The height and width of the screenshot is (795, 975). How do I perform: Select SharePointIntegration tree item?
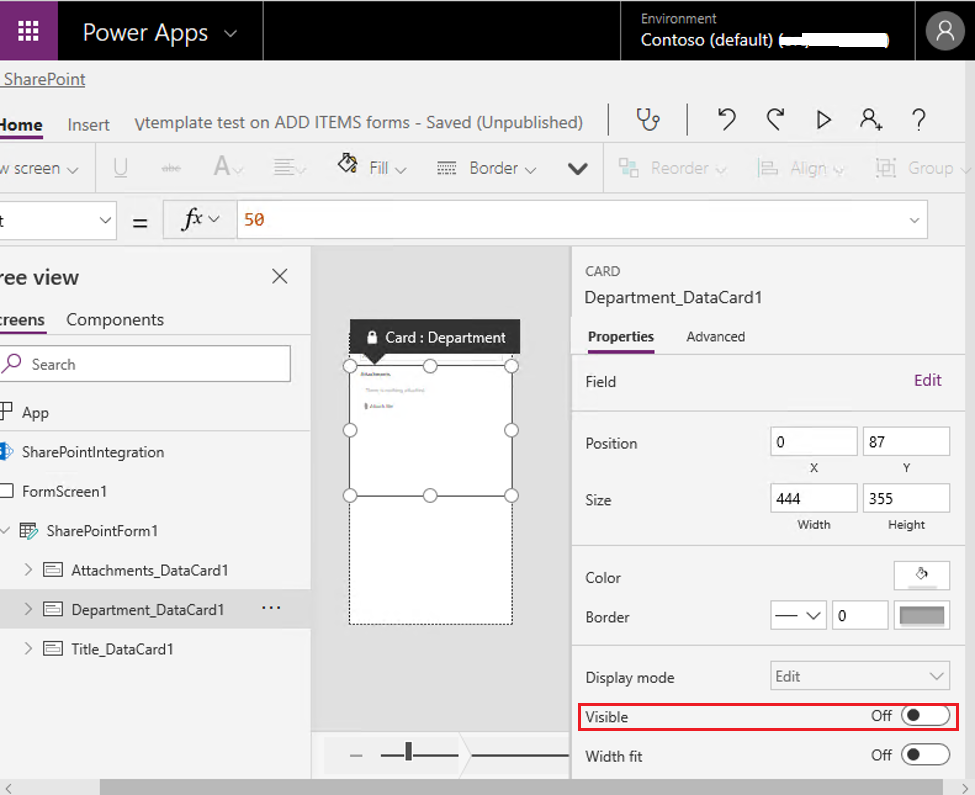93,452
